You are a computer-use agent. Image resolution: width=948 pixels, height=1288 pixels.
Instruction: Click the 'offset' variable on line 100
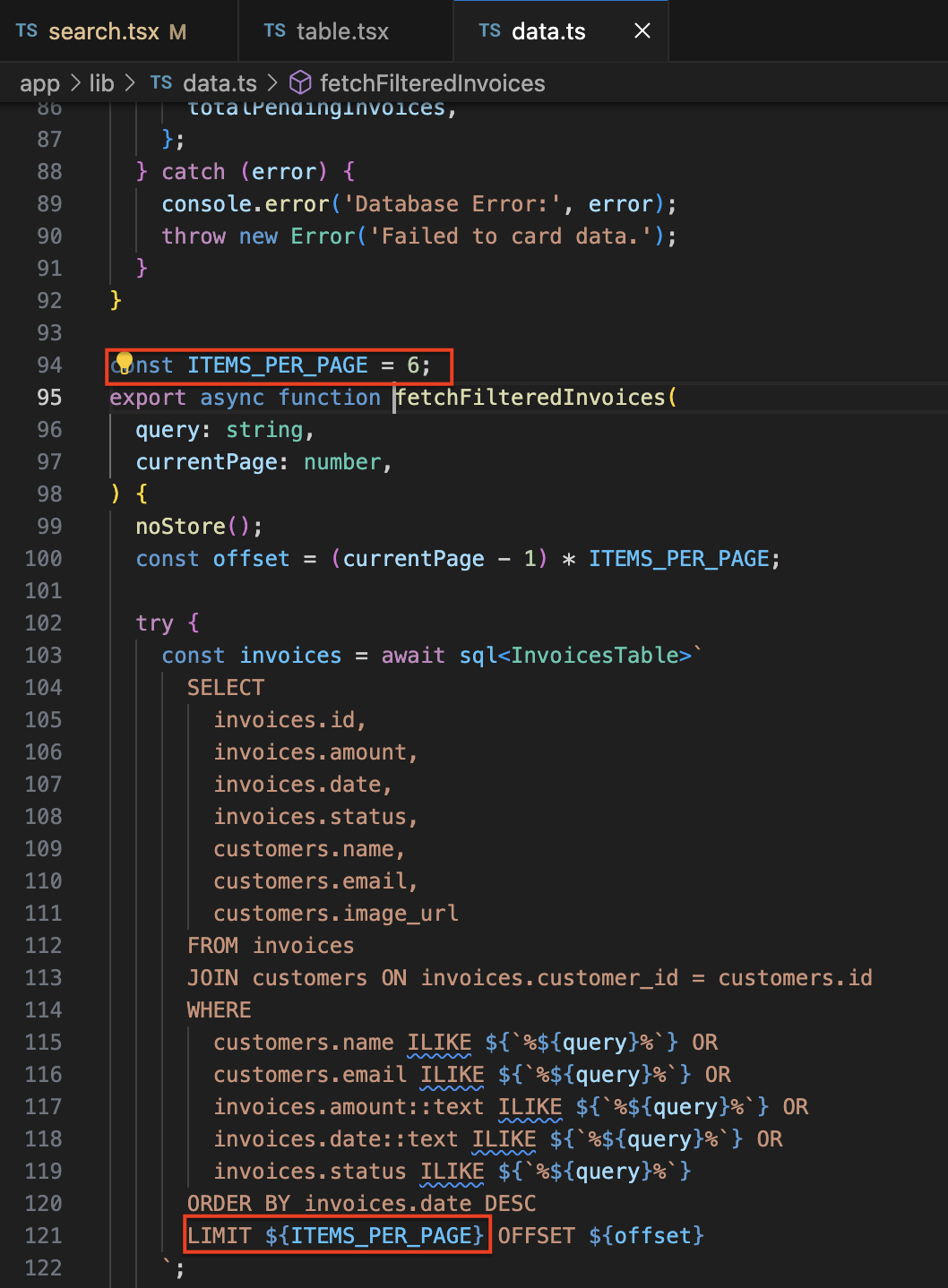(252, 559)
